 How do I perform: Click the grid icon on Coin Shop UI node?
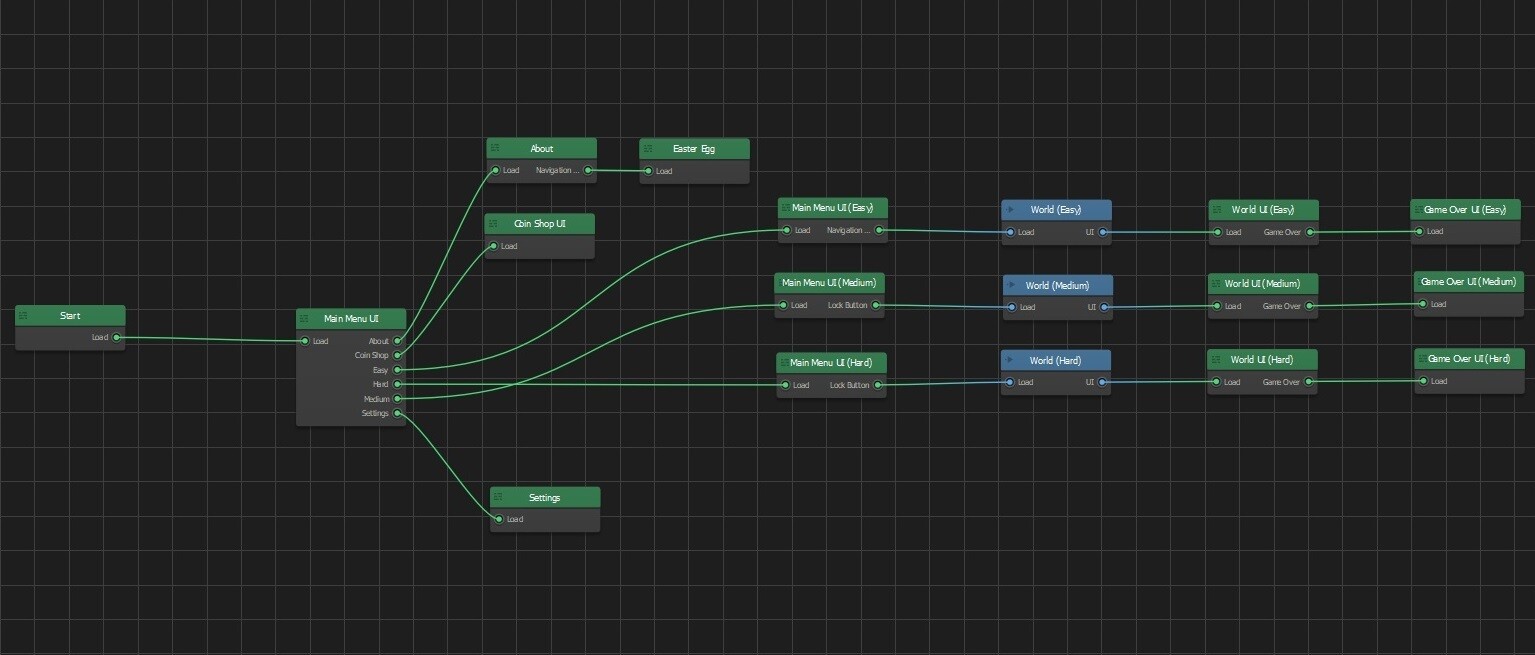click(x=493, y=223)
